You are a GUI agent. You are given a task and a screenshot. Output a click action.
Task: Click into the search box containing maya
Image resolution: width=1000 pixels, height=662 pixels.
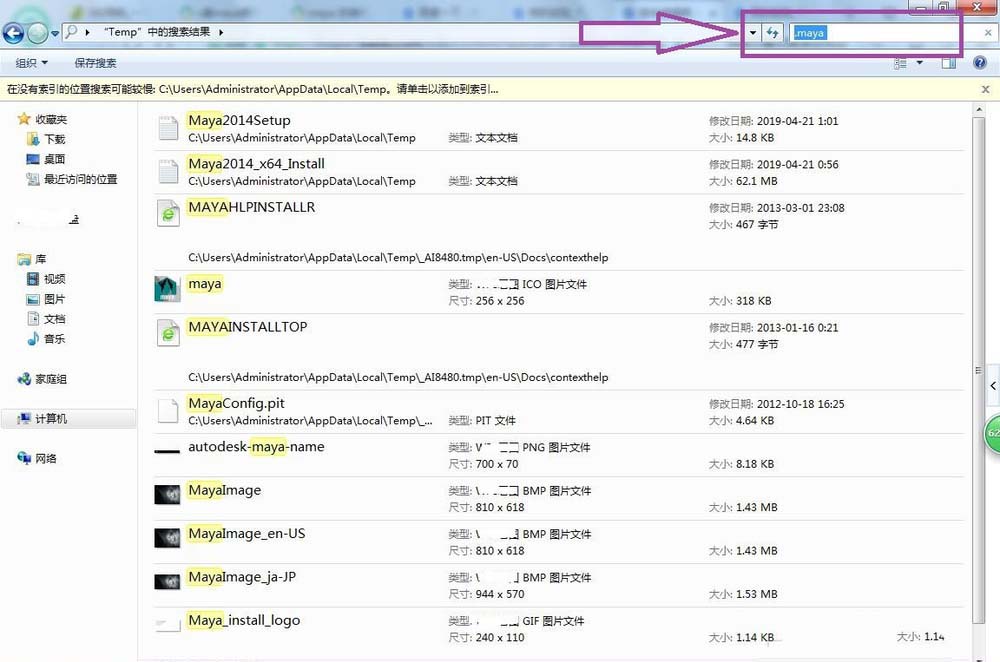click(x=883, y=33)
